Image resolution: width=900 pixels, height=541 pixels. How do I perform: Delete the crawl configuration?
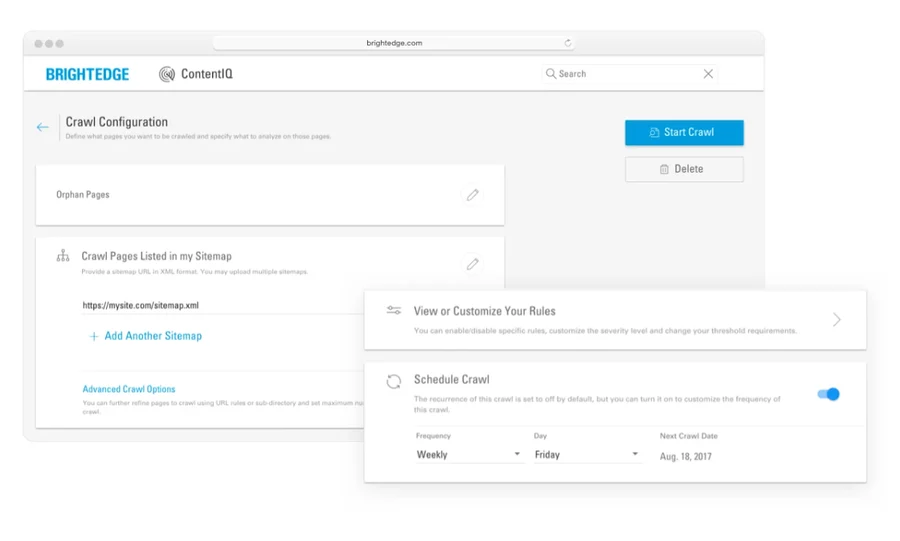pos(684,169)
